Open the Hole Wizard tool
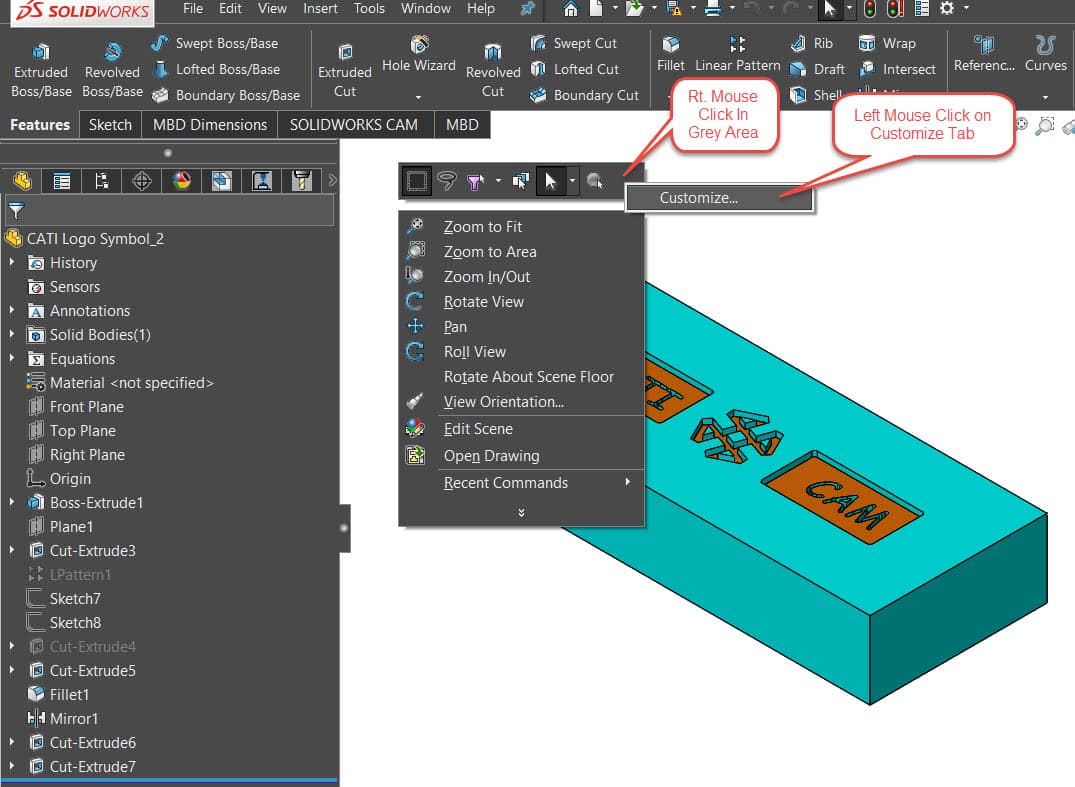1075x787 pixels. [x=419, y=55]
